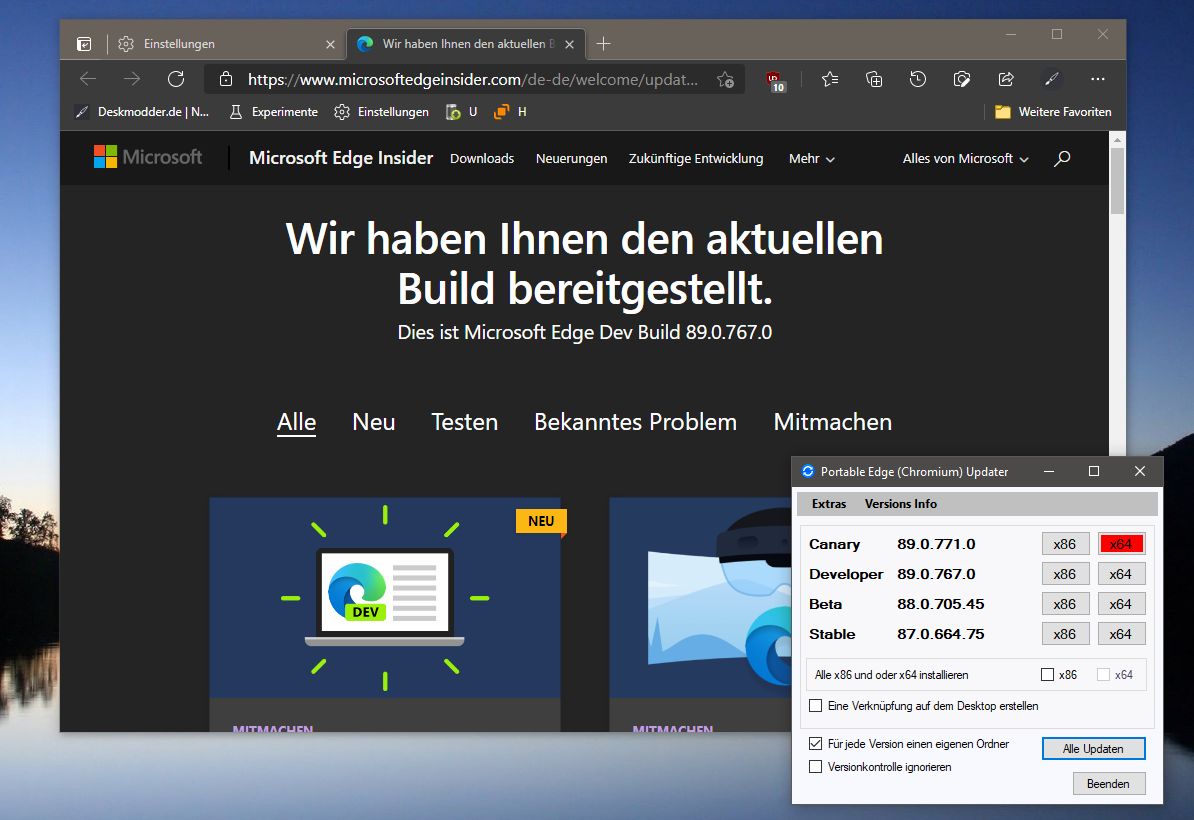Open the Experimente flask bookmark
1194x820 pixels.
pos(273,112)
